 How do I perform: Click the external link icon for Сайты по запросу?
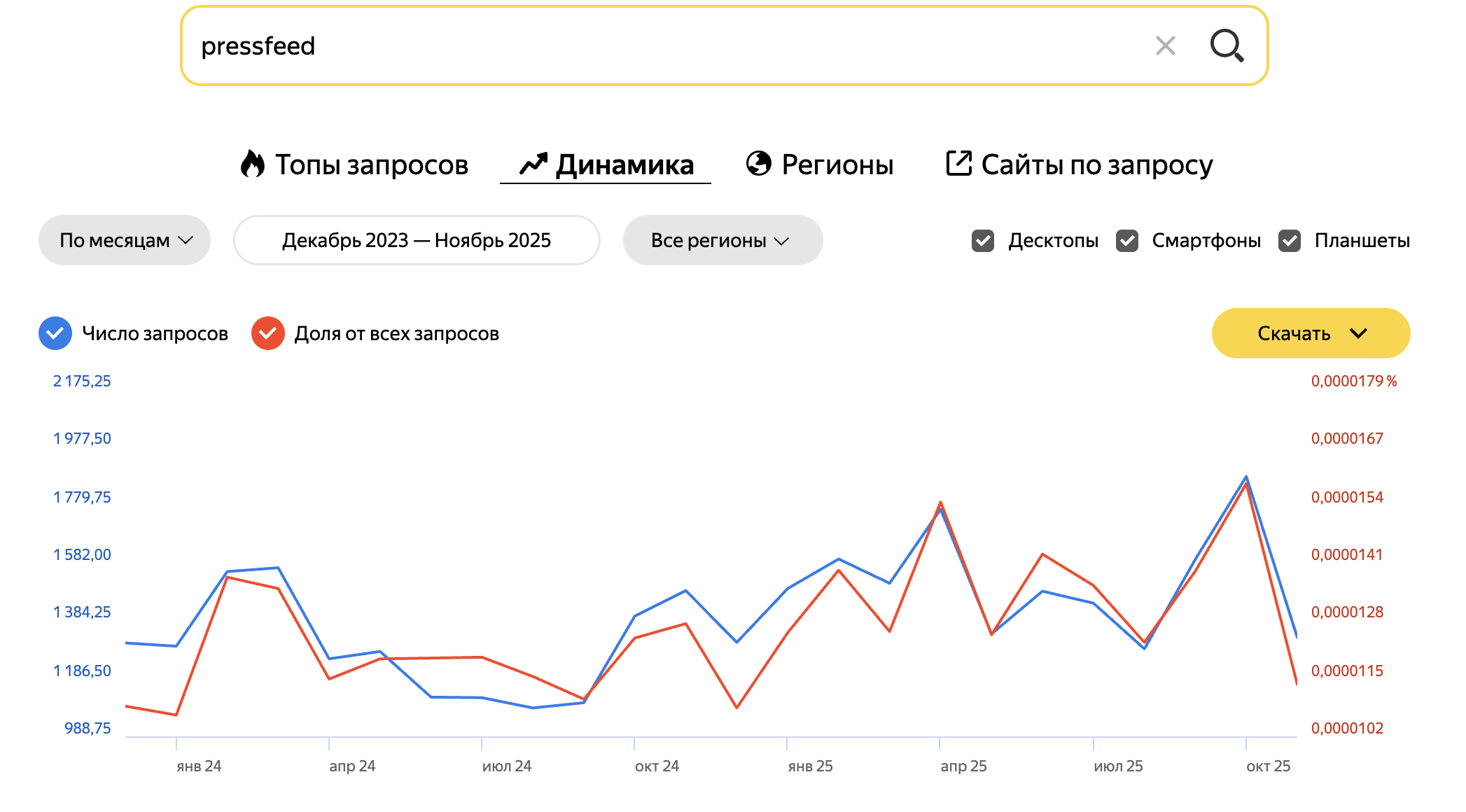click(958, 164)
